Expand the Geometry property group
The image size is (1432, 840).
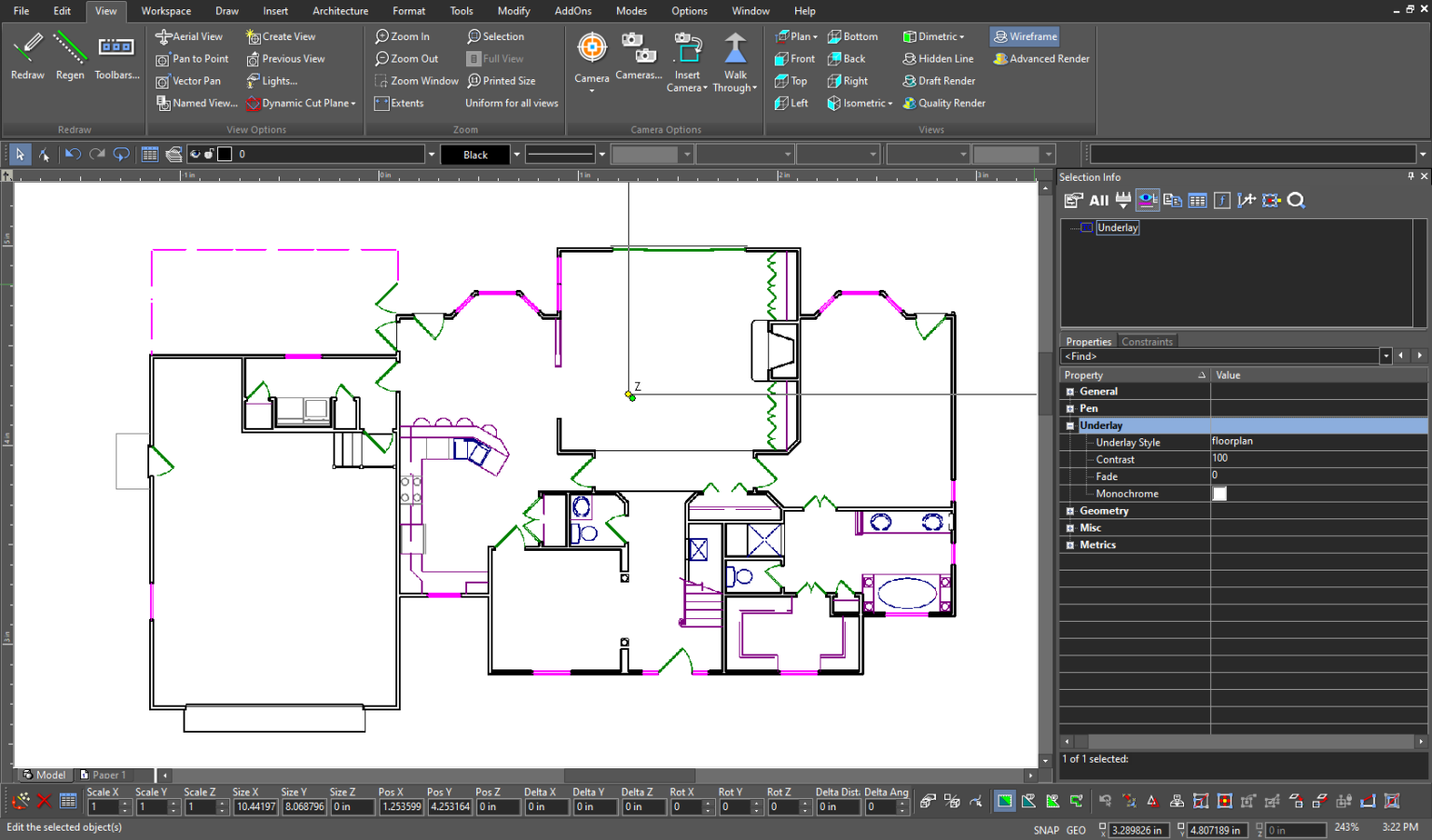tap(1069, 510)
